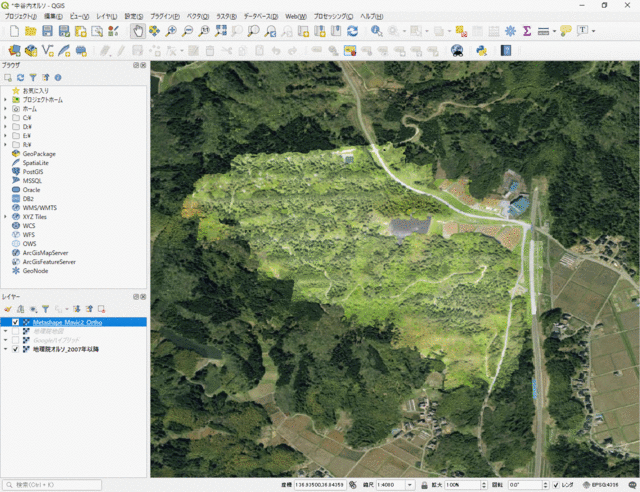The height and width of the screenshot is (492, 640).
Task: Select the Pan Map hand tool
Action: coord(138,31)
